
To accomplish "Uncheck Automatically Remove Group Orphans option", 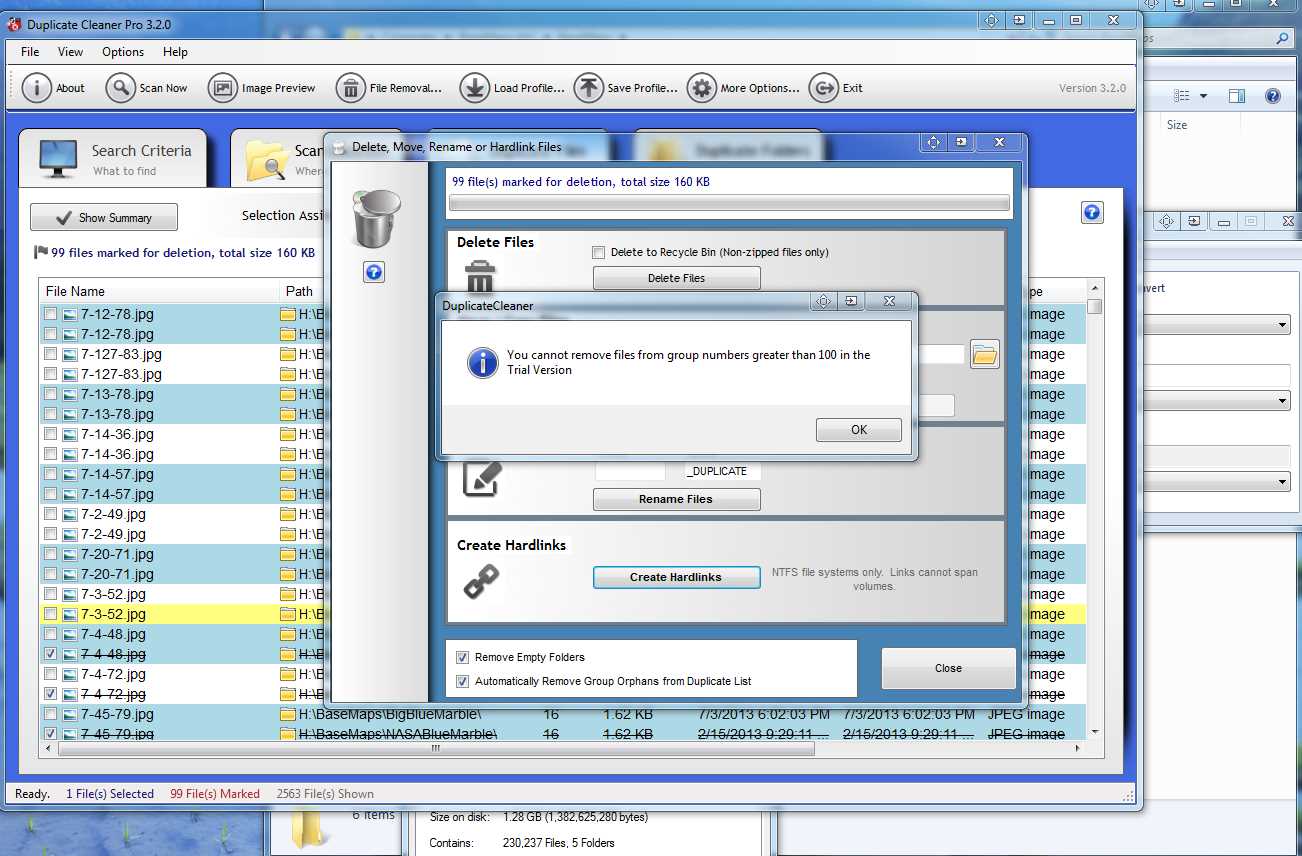I will (462, 681).
